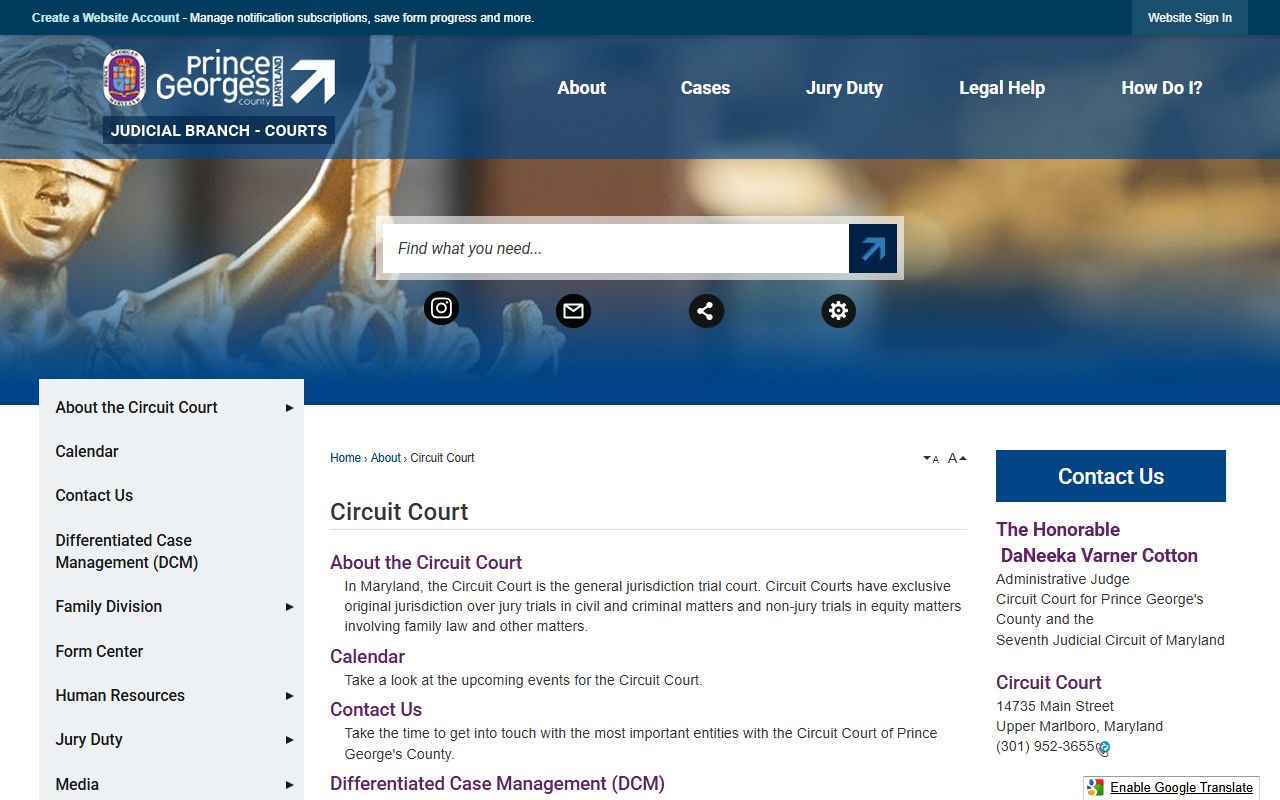Click the search arrow button
Image resolution: width=1280 pixels, height=800 pixels.
click(873, 249)
